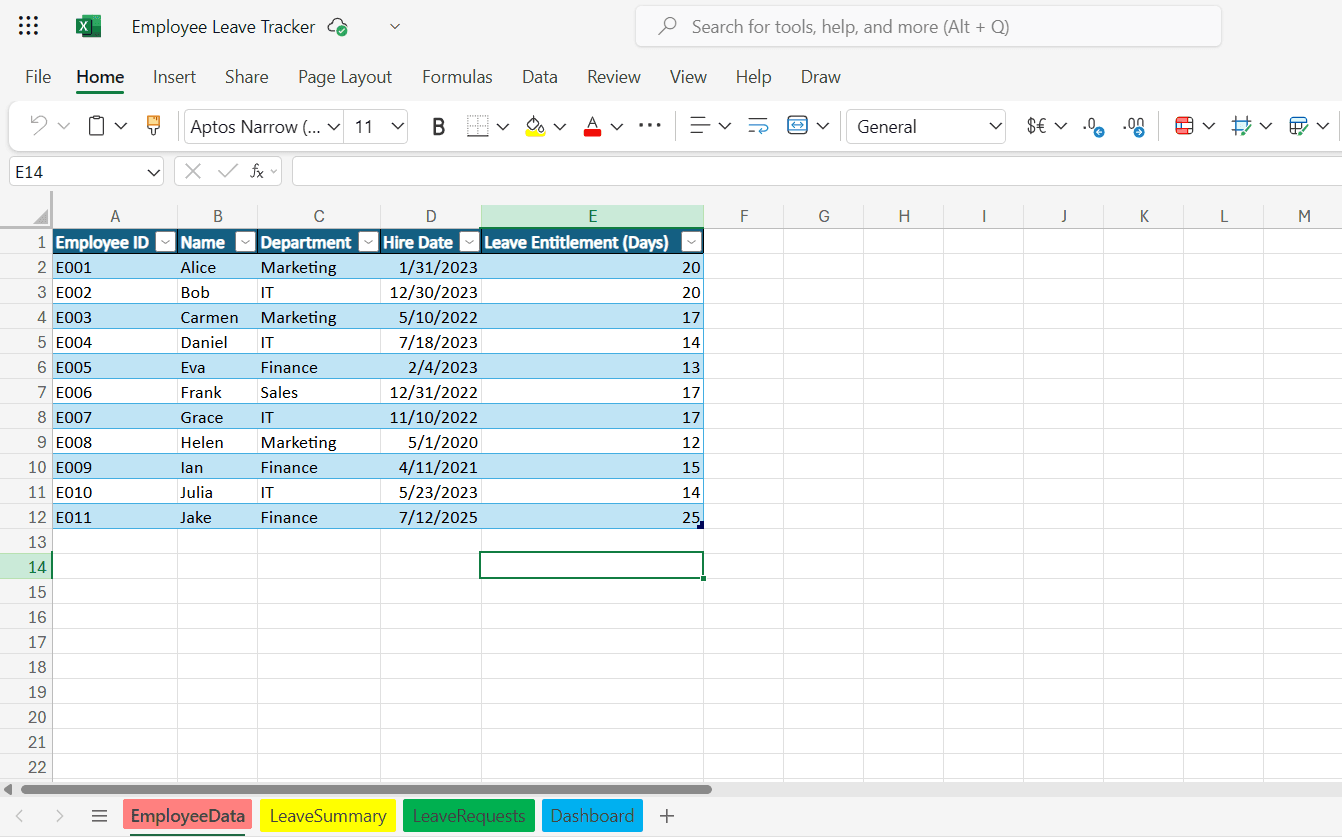Open the Number Format combo box
This screenshot has height=837, width=1342.
click(x=925, y=126)
